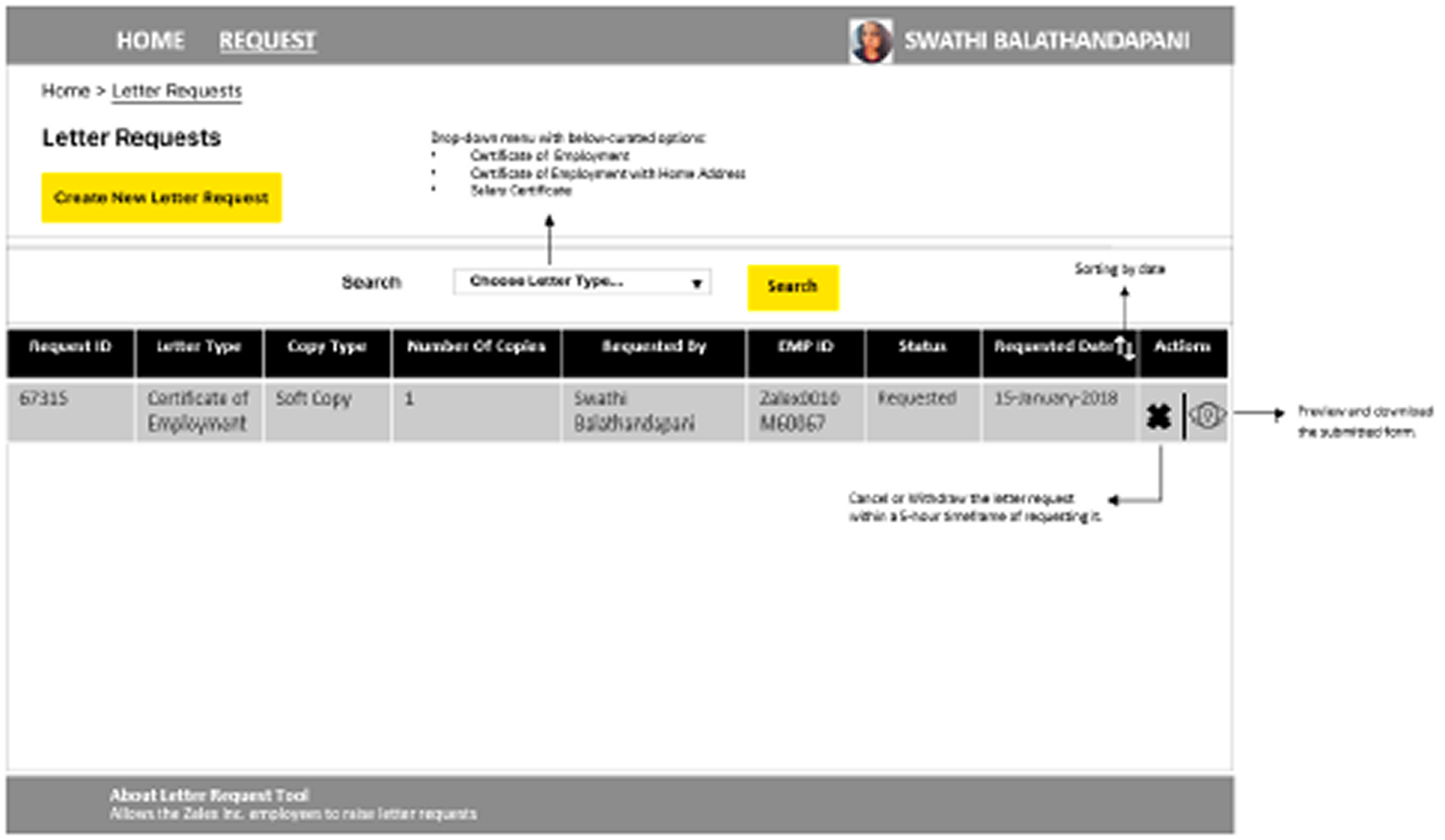This screenshot has width=1445, height=840.
Task: Click the yellow Search button
Action: tap(793, 288)
